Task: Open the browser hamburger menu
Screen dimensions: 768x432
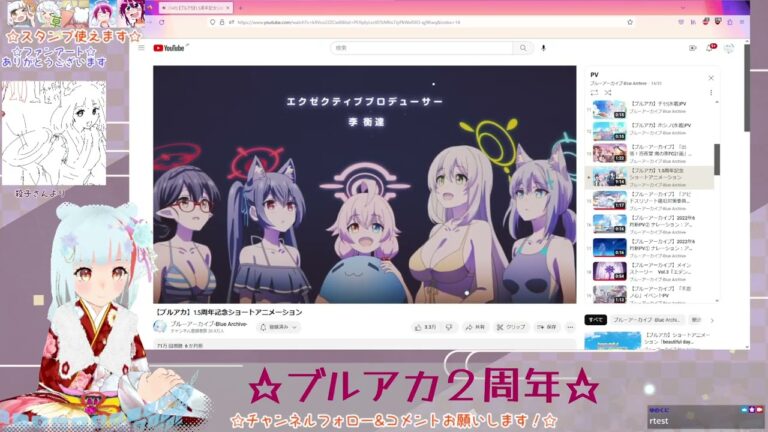Action: pos(742,22)
